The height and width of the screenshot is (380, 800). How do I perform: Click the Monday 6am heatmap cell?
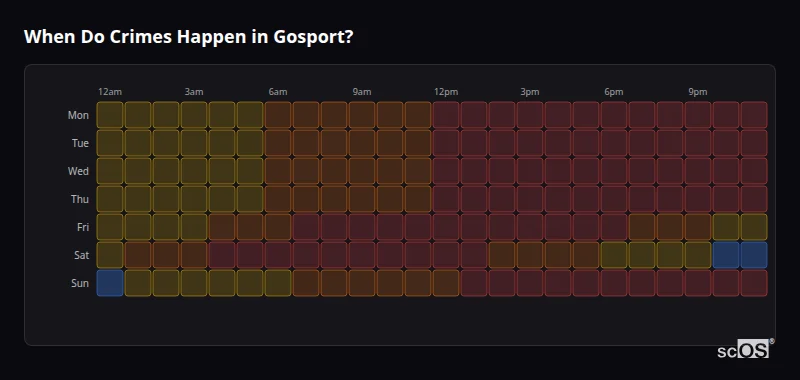278,115
